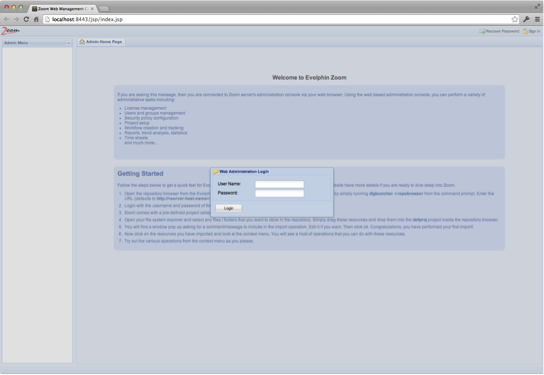This screenshot has width=544, height=375.
Task: Click the Security policy configuration bullet
Action: coord(151,118)
